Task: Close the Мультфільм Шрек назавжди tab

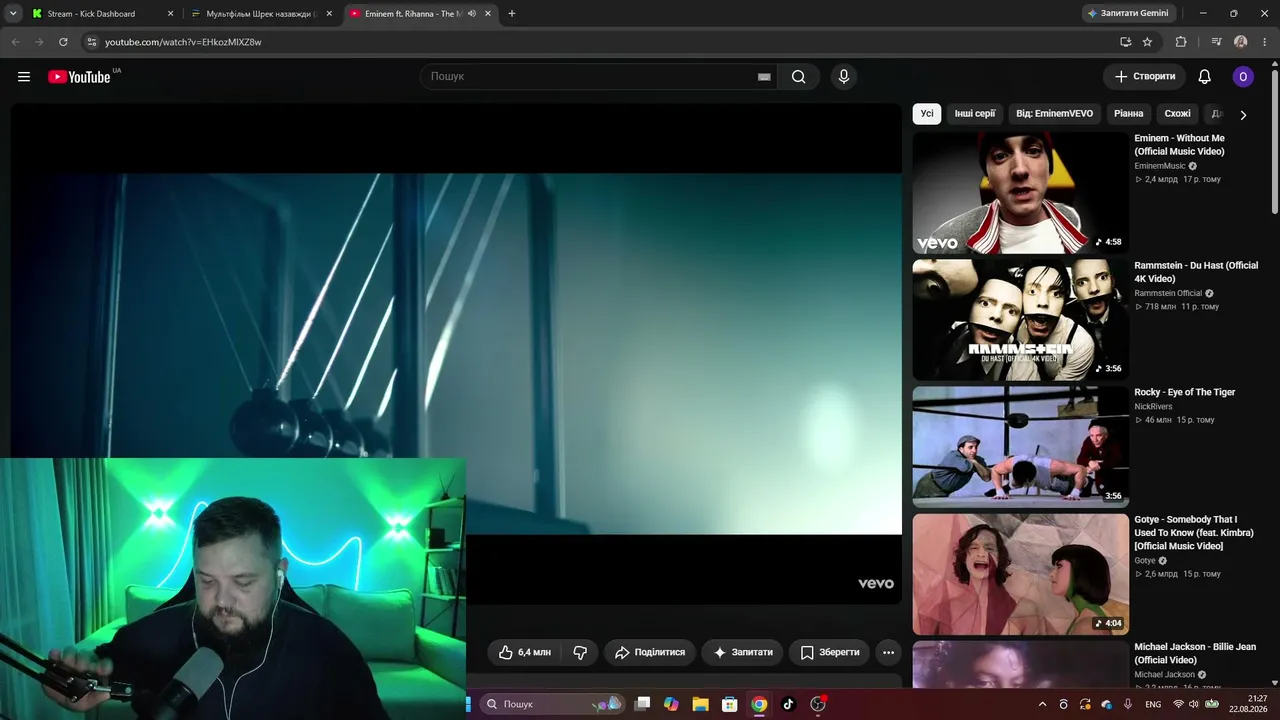Action: point(329,14)
